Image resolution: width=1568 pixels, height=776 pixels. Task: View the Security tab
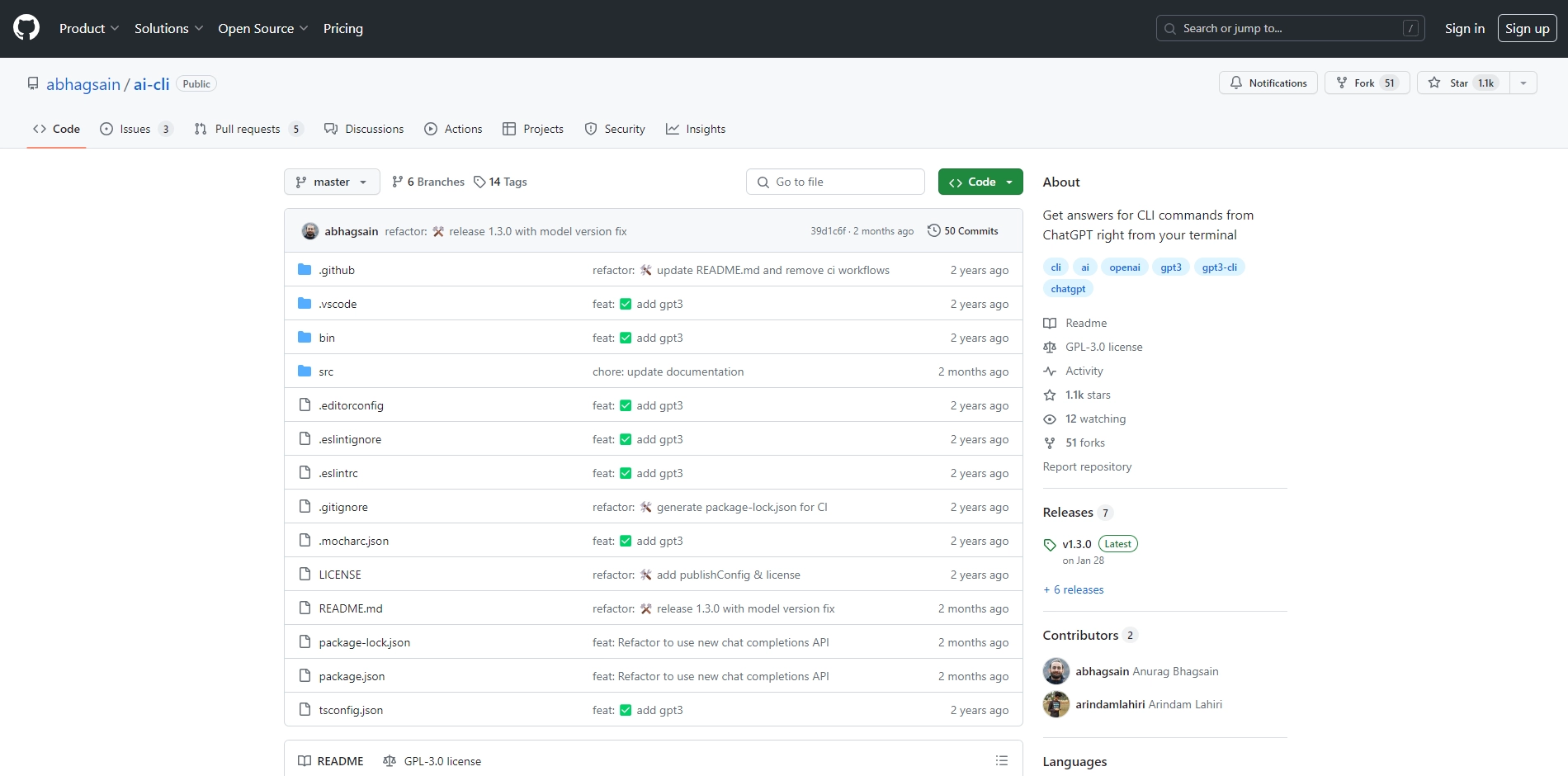[615, 129]
